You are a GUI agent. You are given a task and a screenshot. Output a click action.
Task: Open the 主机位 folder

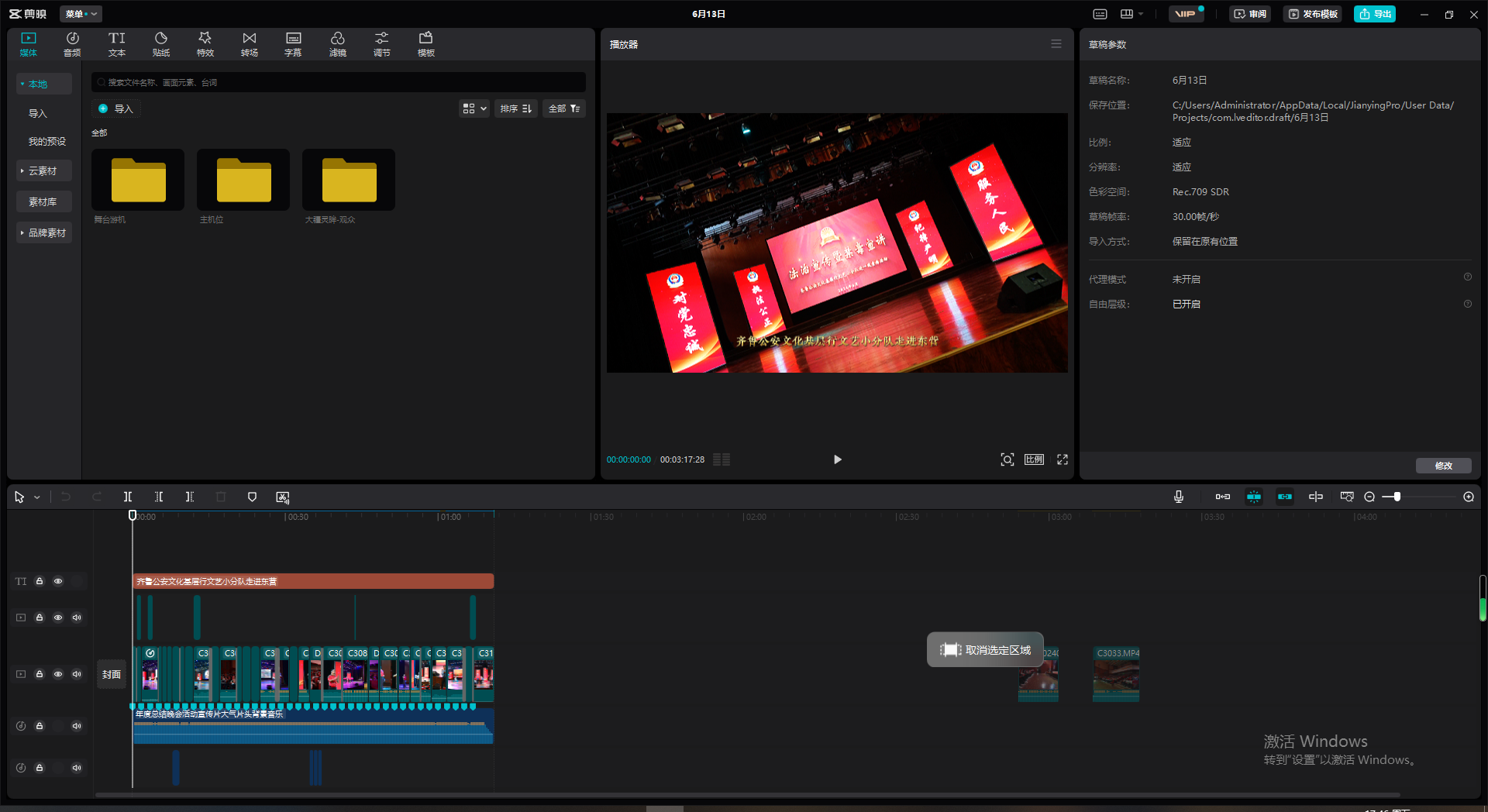pos(243,180)
